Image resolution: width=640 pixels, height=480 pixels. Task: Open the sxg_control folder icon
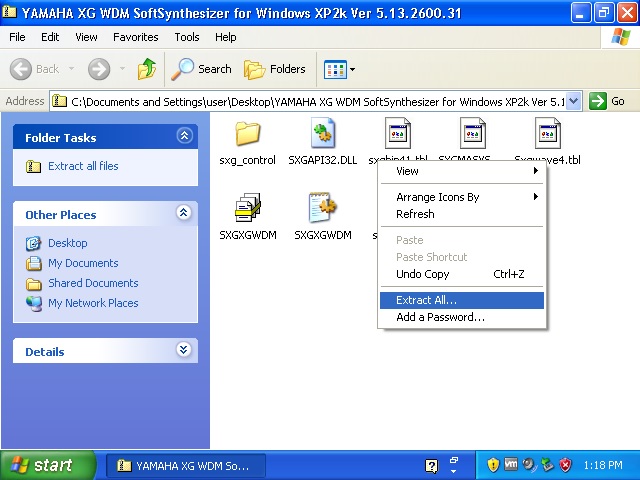(x=247, y=134)
